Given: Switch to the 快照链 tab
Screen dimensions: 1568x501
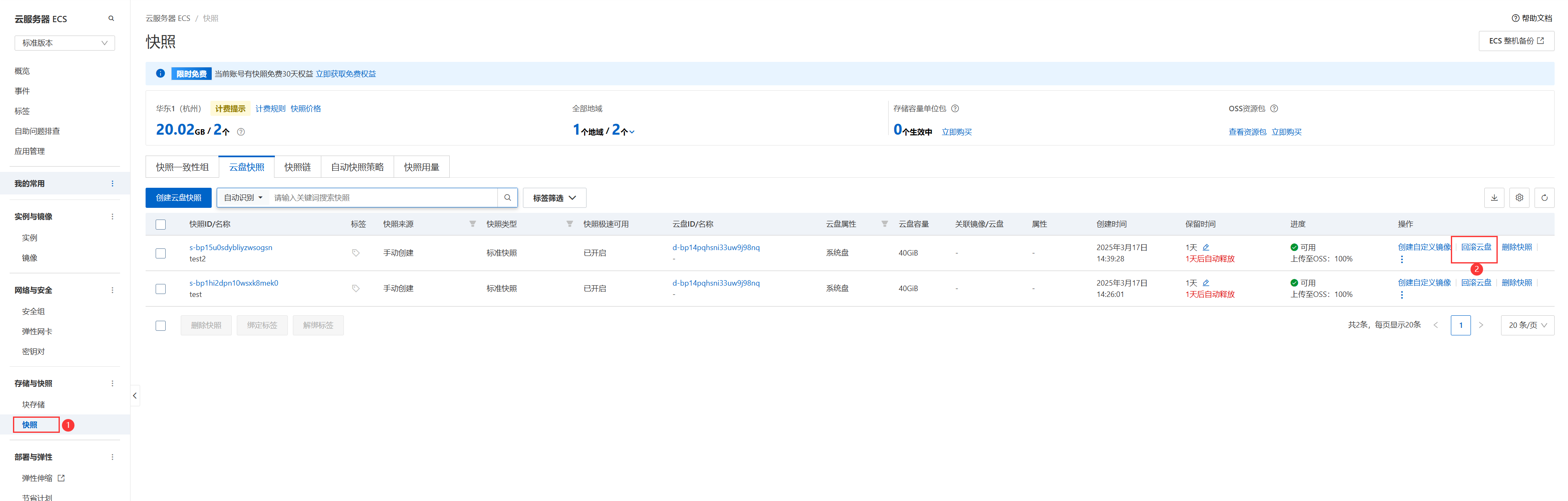Looking at the screenshot, I should tap(297, 167).
